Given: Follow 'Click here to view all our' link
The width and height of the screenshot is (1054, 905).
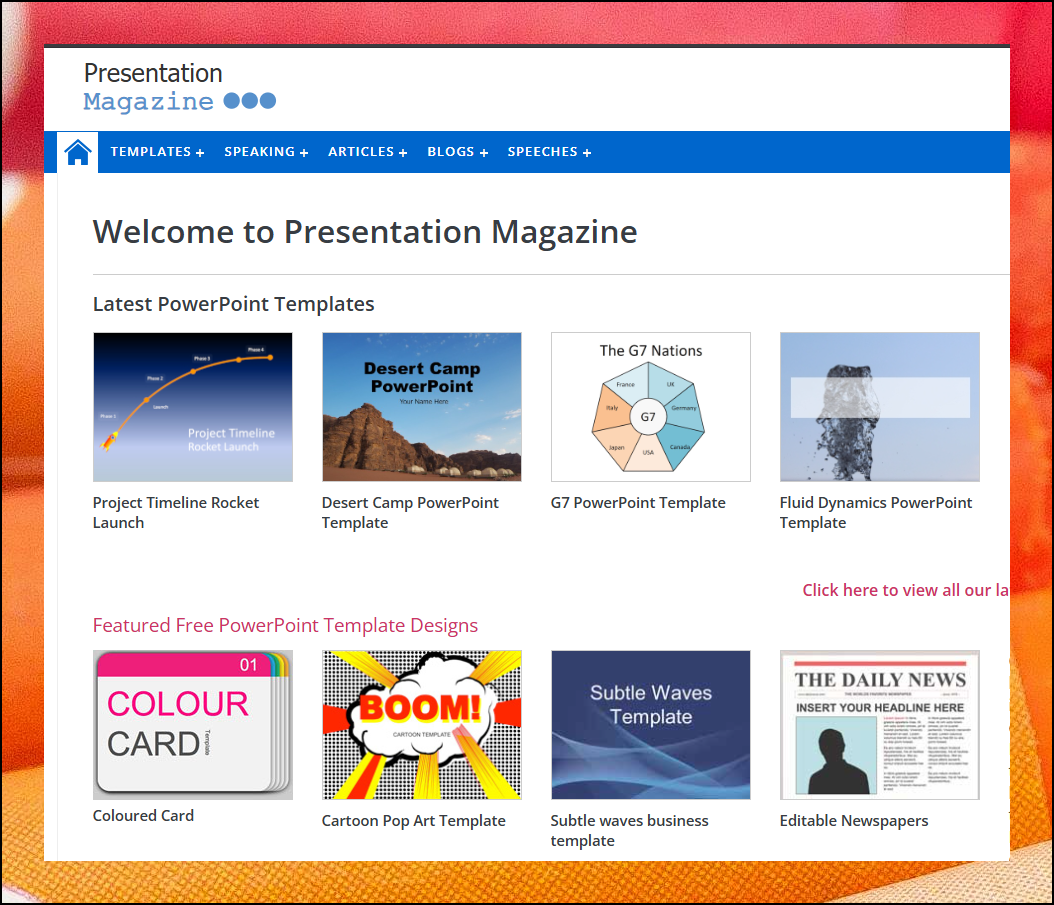Looking at the screenshot, I should pyautogui.click(x=905, y=590).
